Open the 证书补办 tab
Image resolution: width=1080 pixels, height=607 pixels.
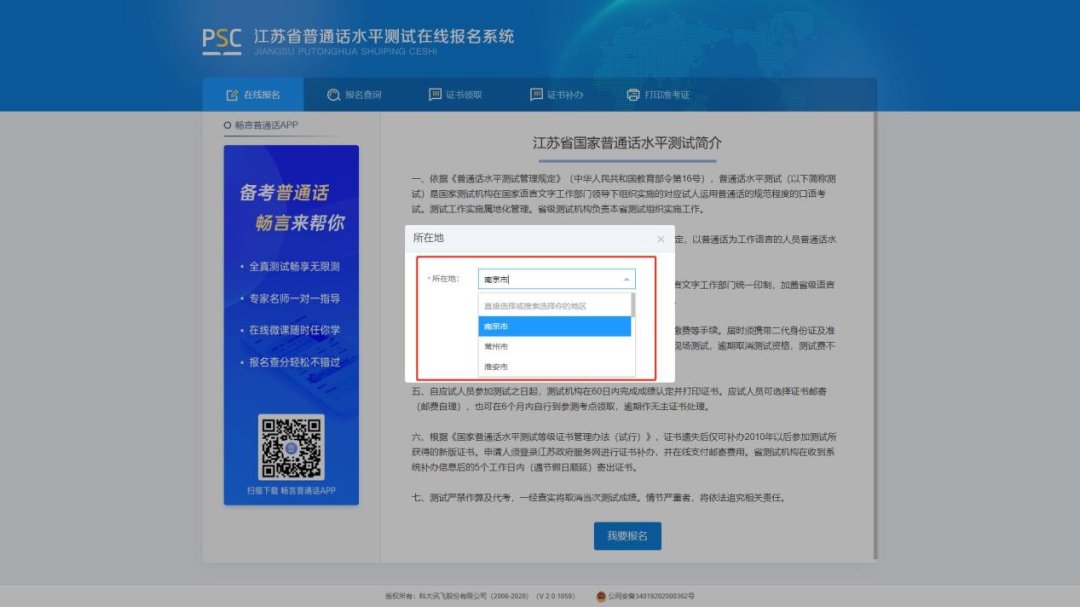tap(557, 95)
